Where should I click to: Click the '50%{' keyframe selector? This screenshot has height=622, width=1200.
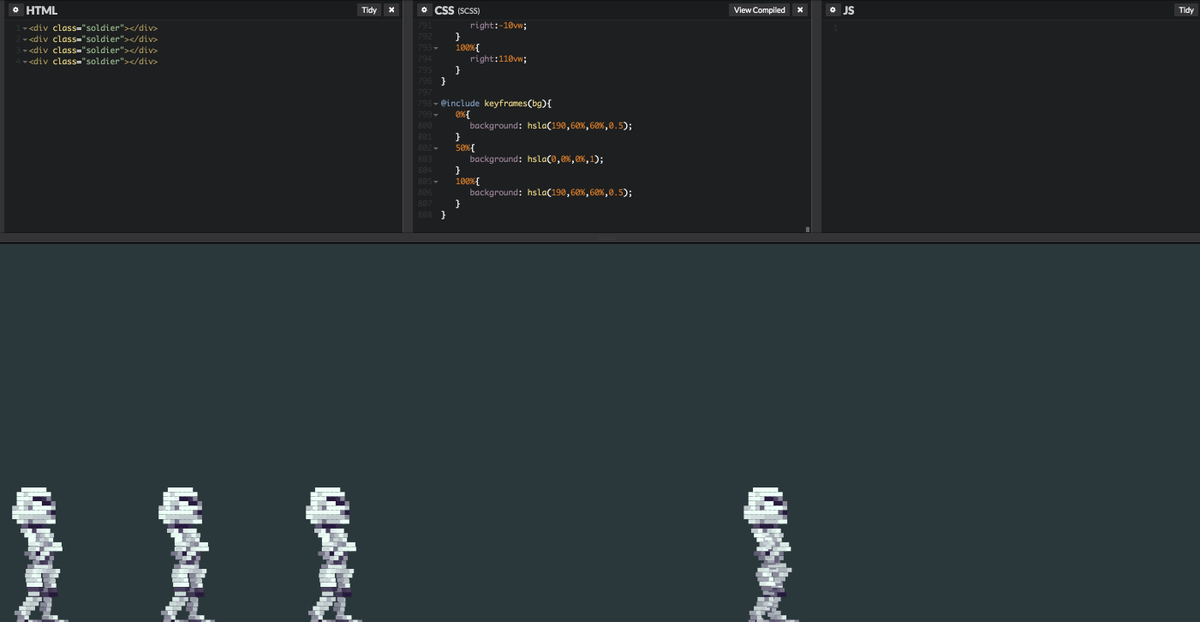tap(465, 148)
